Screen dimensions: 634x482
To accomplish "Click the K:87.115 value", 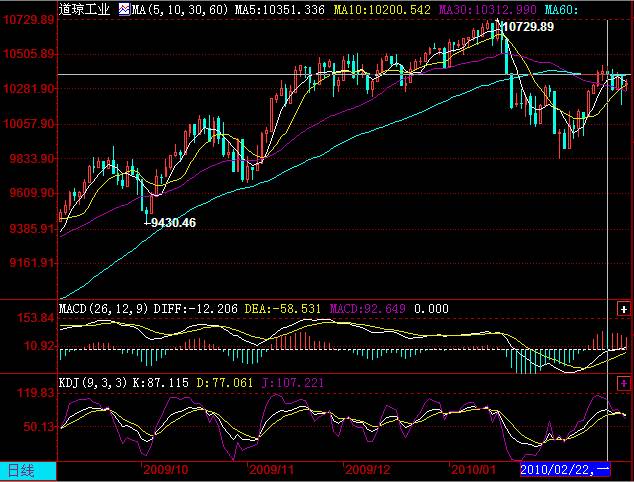I will [161, 383].
